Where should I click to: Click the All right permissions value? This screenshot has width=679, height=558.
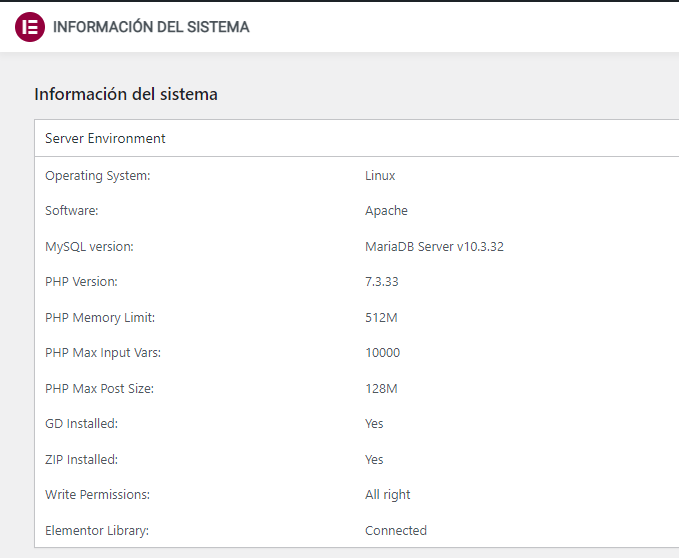(388, 495)
